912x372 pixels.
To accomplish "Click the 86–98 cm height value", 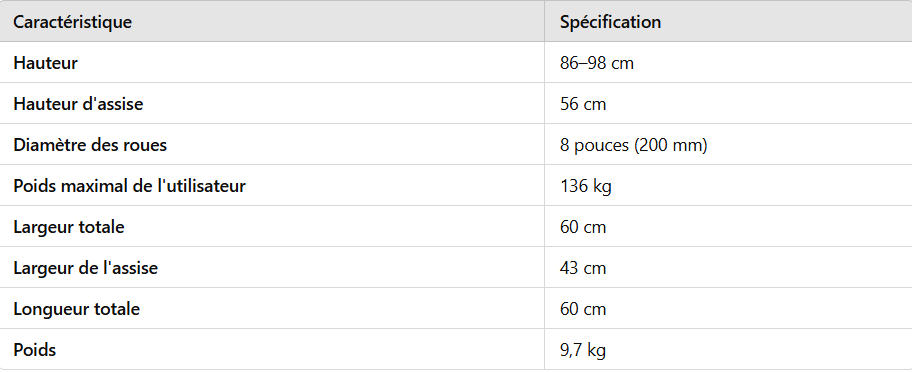I will 597,63.
